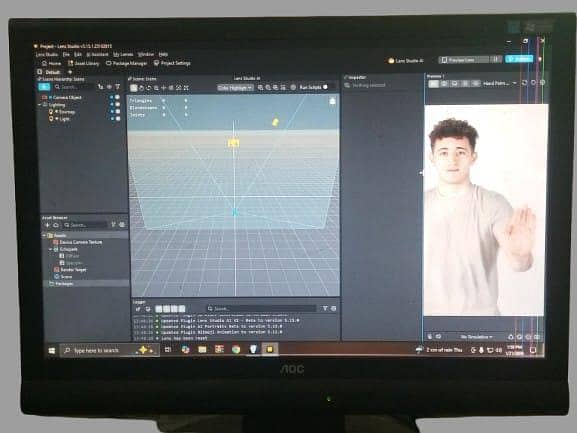Click the Lens Studio AI button
577x433 pixels.
(406, 60)
